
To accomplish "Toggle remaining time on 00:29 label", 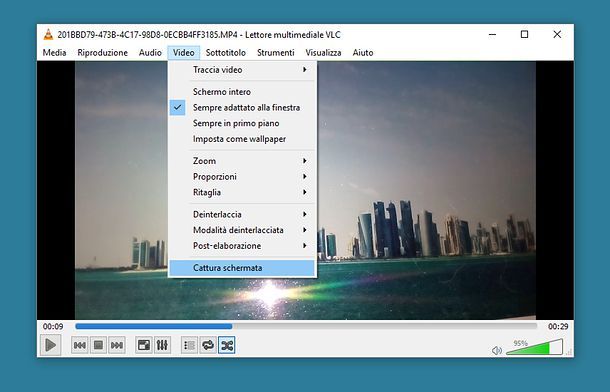I will 558,326.
